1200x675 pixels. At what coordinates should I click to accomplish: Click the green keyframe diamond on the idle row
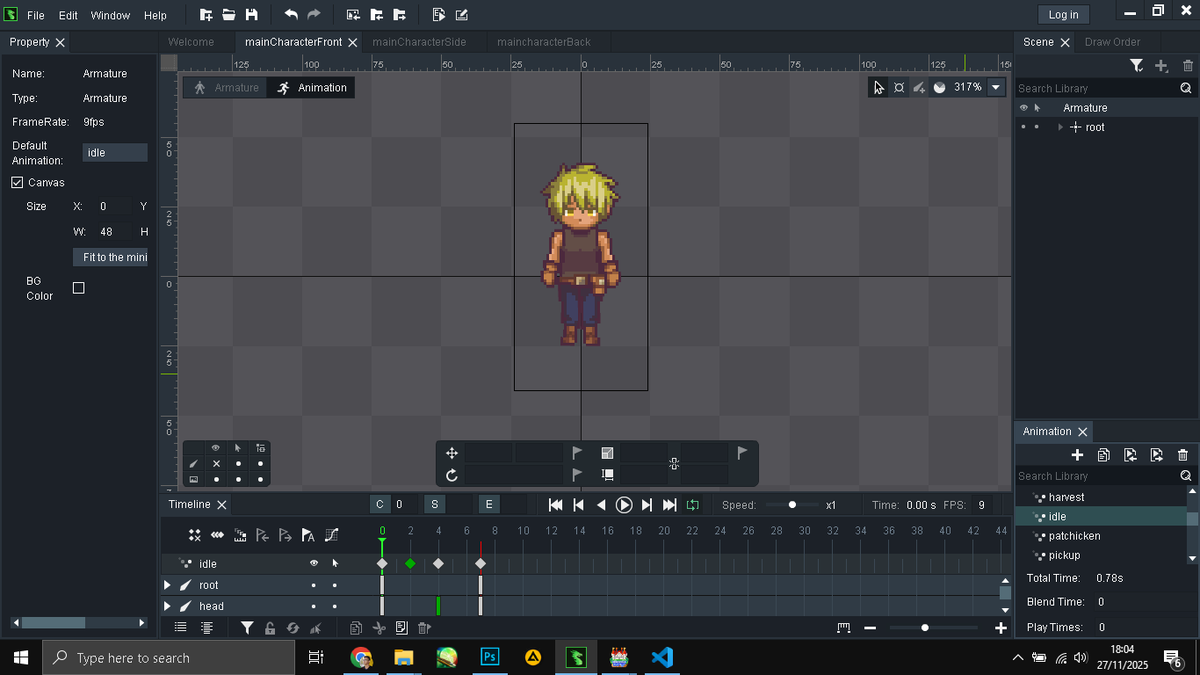410,564
